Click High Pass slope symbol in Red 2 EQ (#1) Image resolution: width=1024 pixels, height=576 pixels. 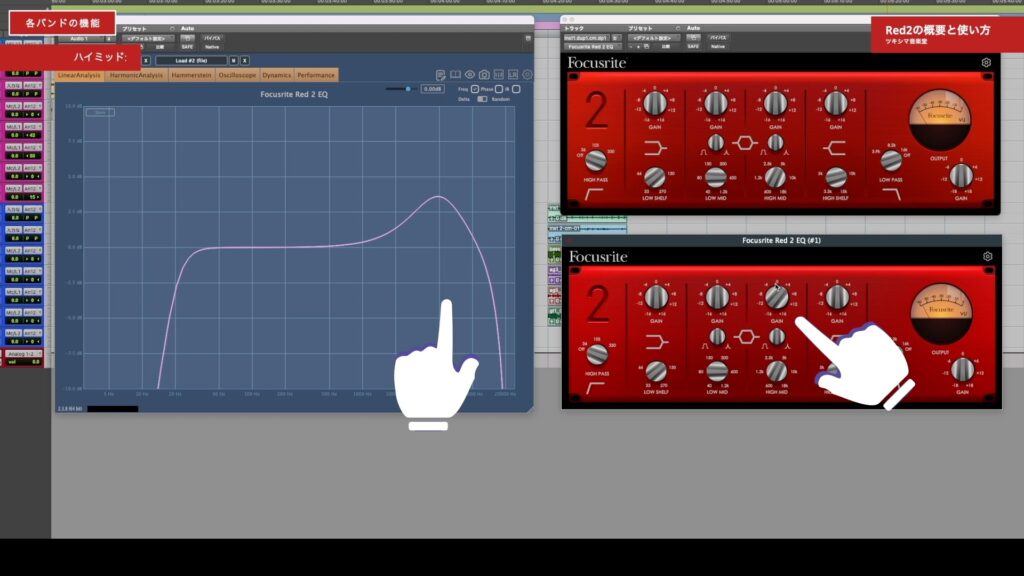pos(595,388)
